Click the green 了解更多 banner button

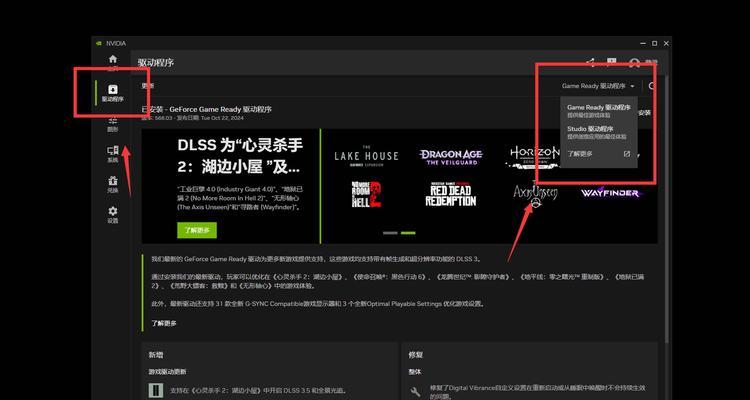197,230
